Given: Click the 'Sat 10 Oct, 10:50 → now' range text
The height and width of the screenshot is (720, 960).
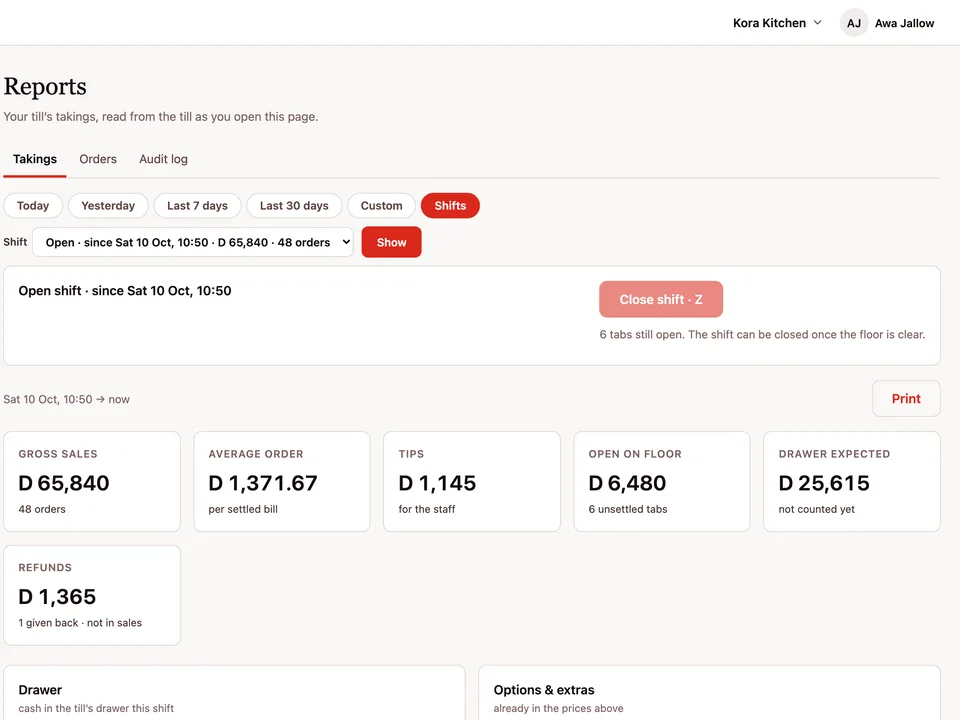Looking at the screenshot, I should tap(67, 399).
